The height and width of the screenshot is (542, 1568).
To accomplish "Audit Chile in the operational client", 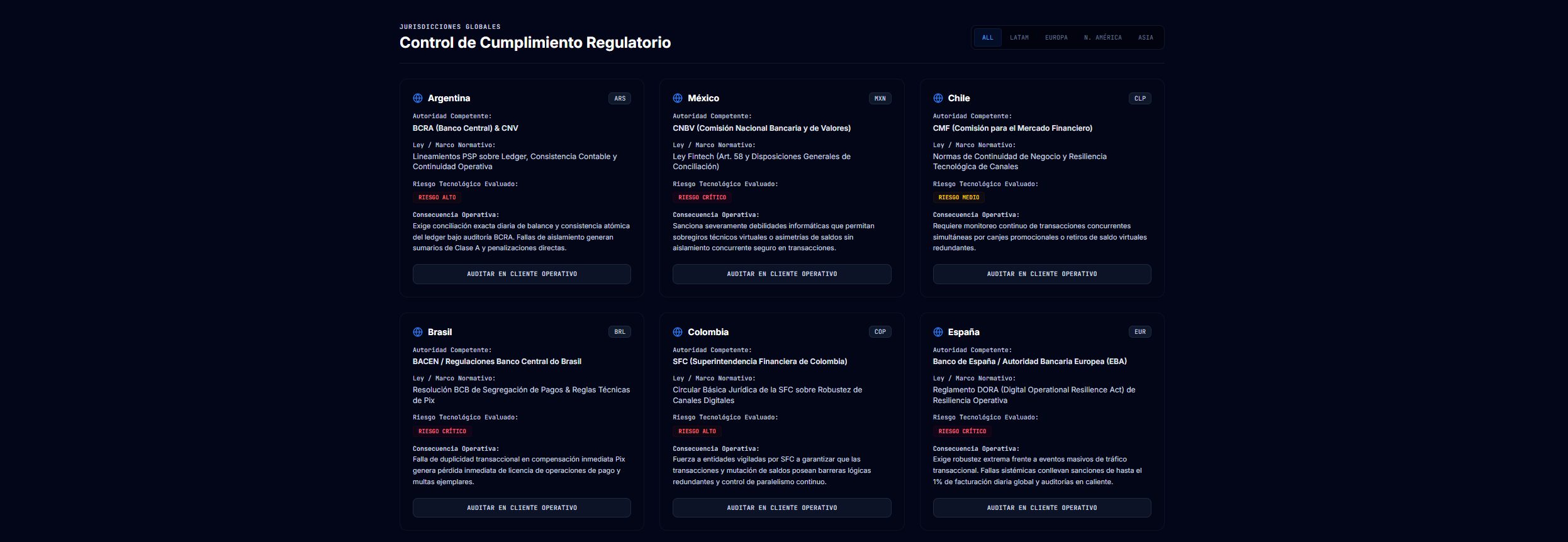I will [x=1042, y=274].
